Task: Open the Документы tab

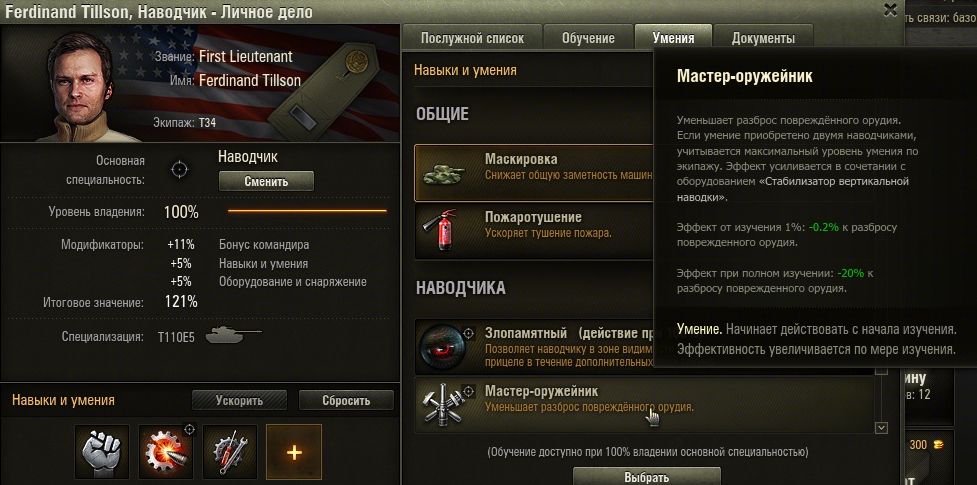Action: pyautogui.click(x=763, y=38)
